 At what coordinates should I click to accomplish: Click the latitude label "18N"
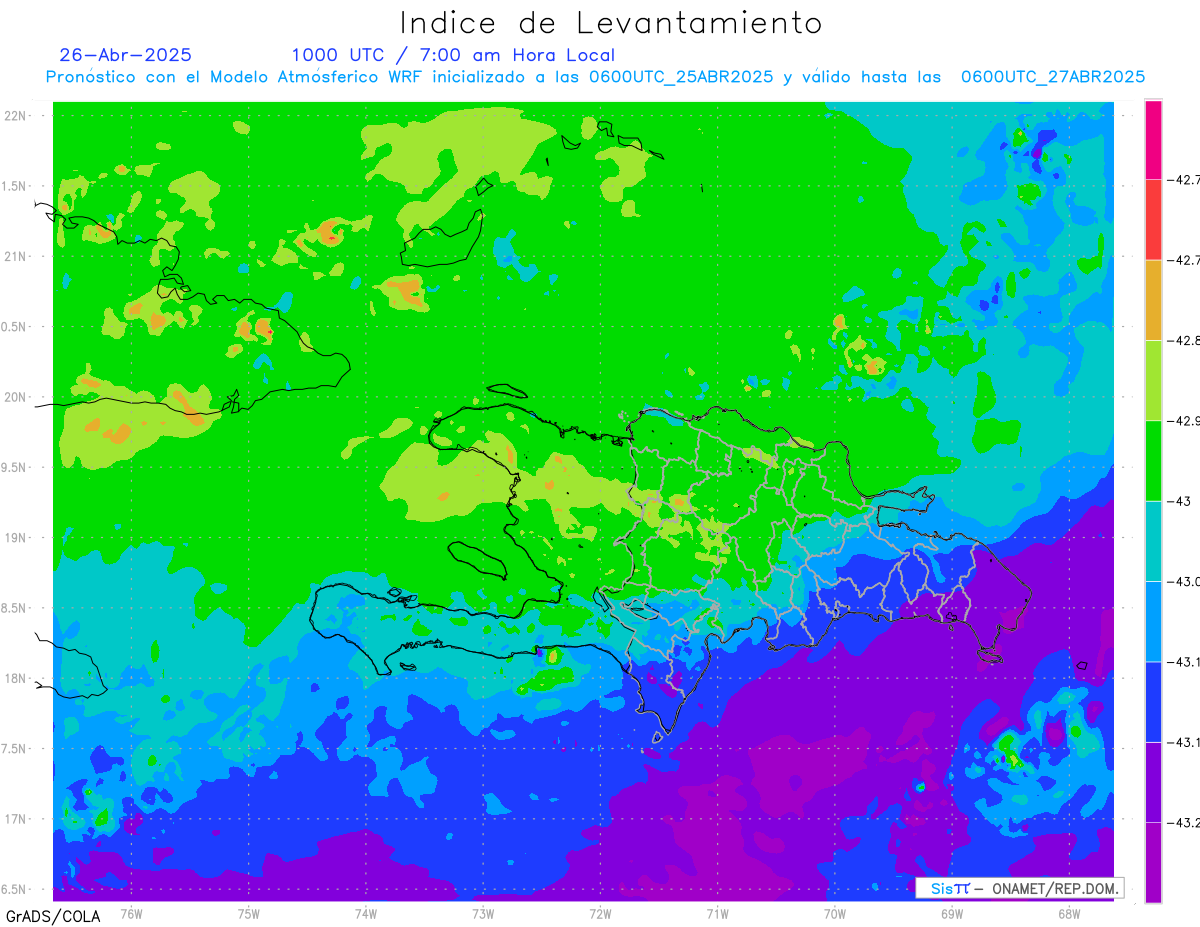[17, 678]
